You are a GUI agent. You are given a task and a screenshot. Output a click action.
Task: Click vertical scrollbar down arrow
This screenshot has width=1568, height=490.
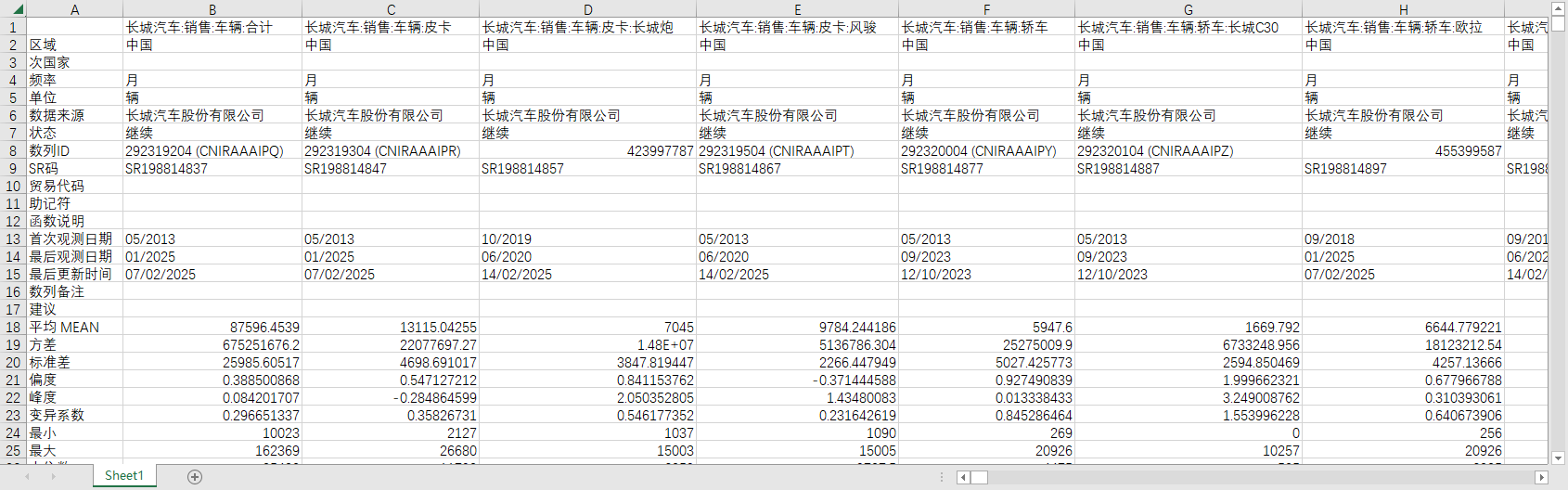click(x=1558, y=458)
